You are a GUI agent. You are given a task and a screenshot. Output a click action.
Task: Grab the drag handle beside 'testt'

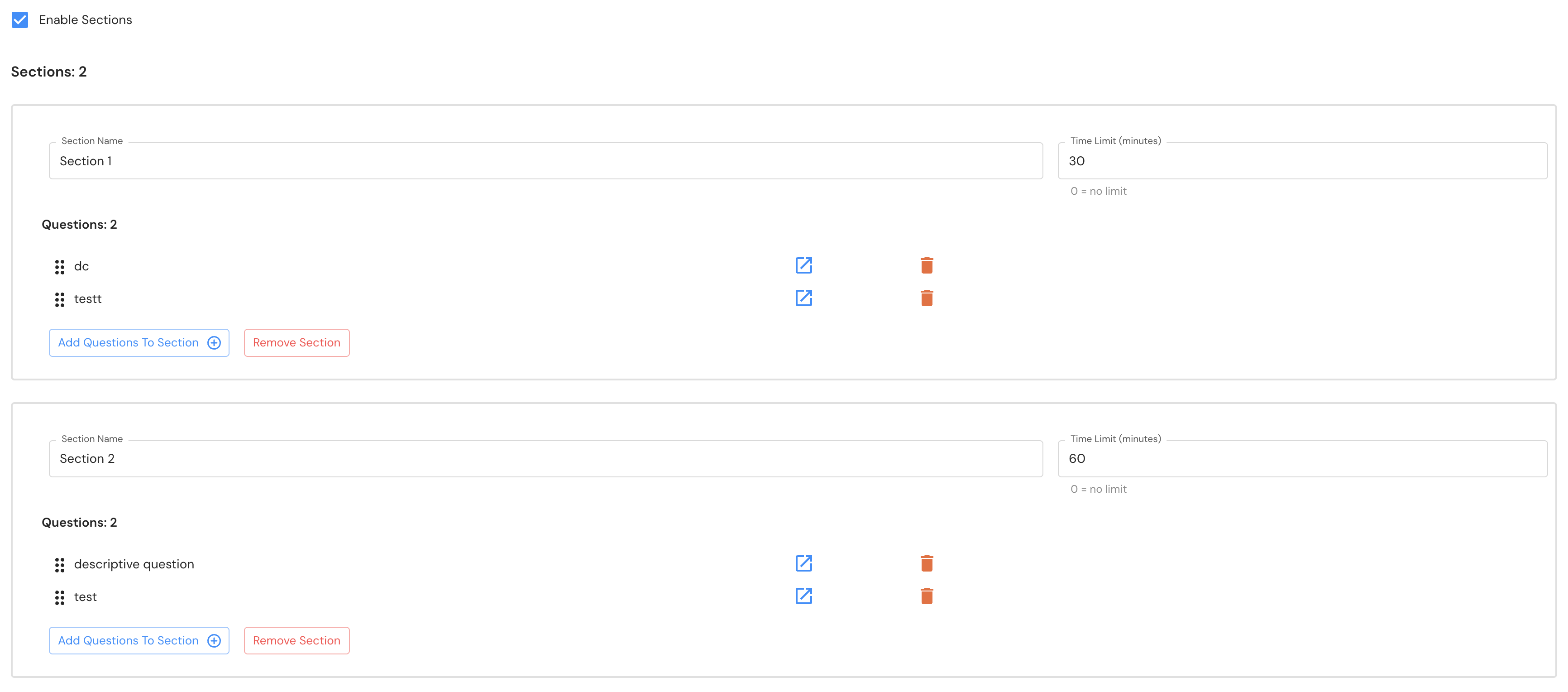click(x=60, y=300)
